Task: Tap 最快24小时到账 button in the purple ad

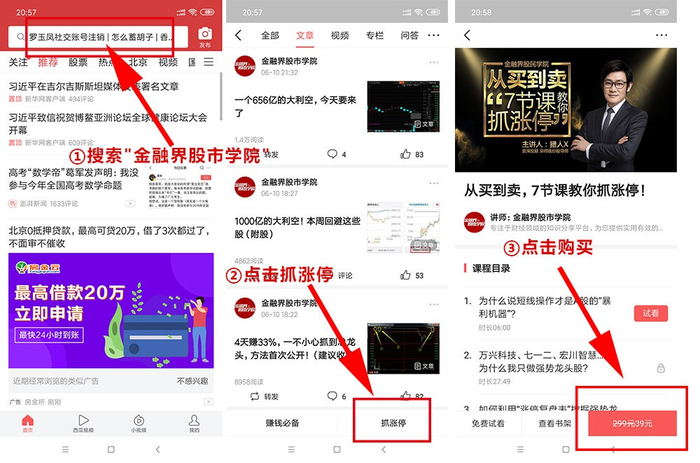Action: click(x=49, y=335)
